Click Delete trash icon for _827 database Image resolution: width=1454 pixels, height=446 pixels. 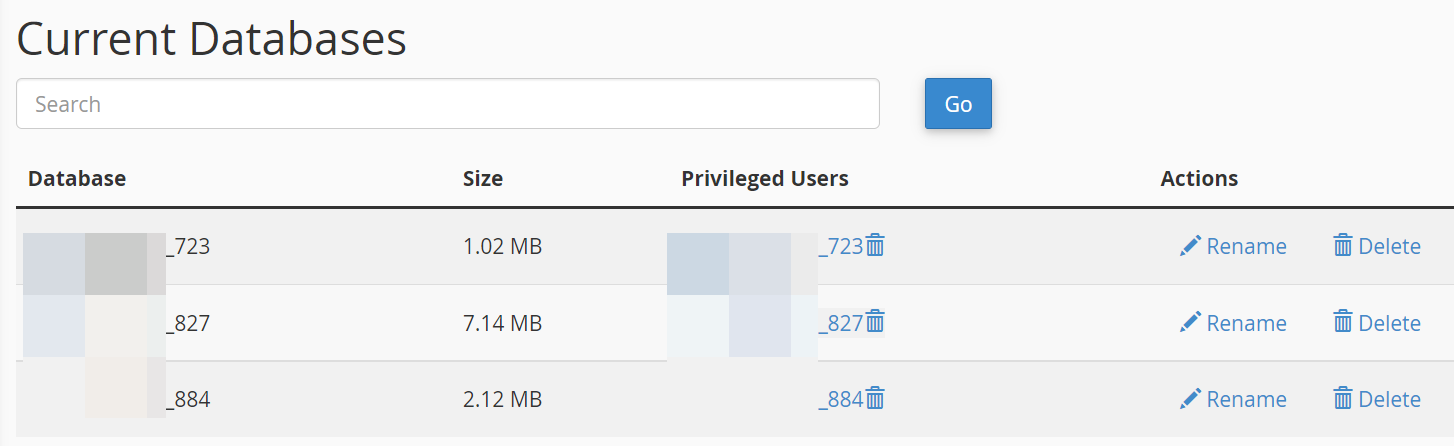[x=1343, y=322]
